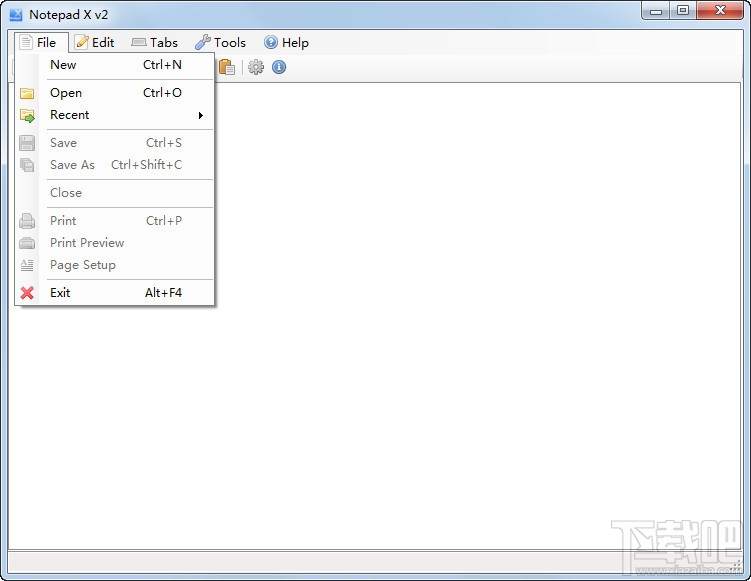Screen dimensions: 751x581
Task: Click the icon beside Page Setup
Action: (27, 265)
